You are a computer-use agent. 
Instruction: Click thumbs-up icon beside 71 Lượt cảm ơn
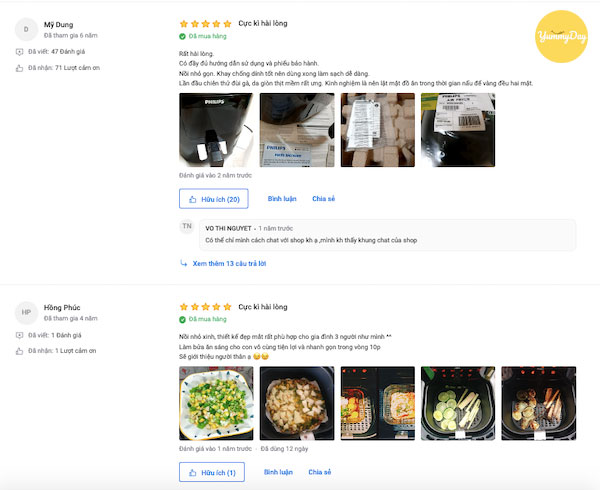coord(19,68)
